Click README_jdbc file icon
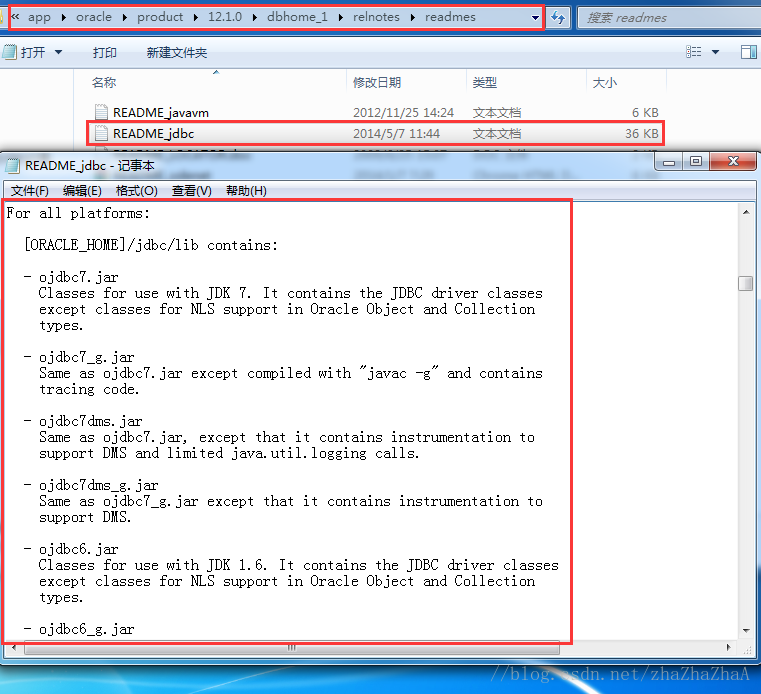 tap(101, 133)
